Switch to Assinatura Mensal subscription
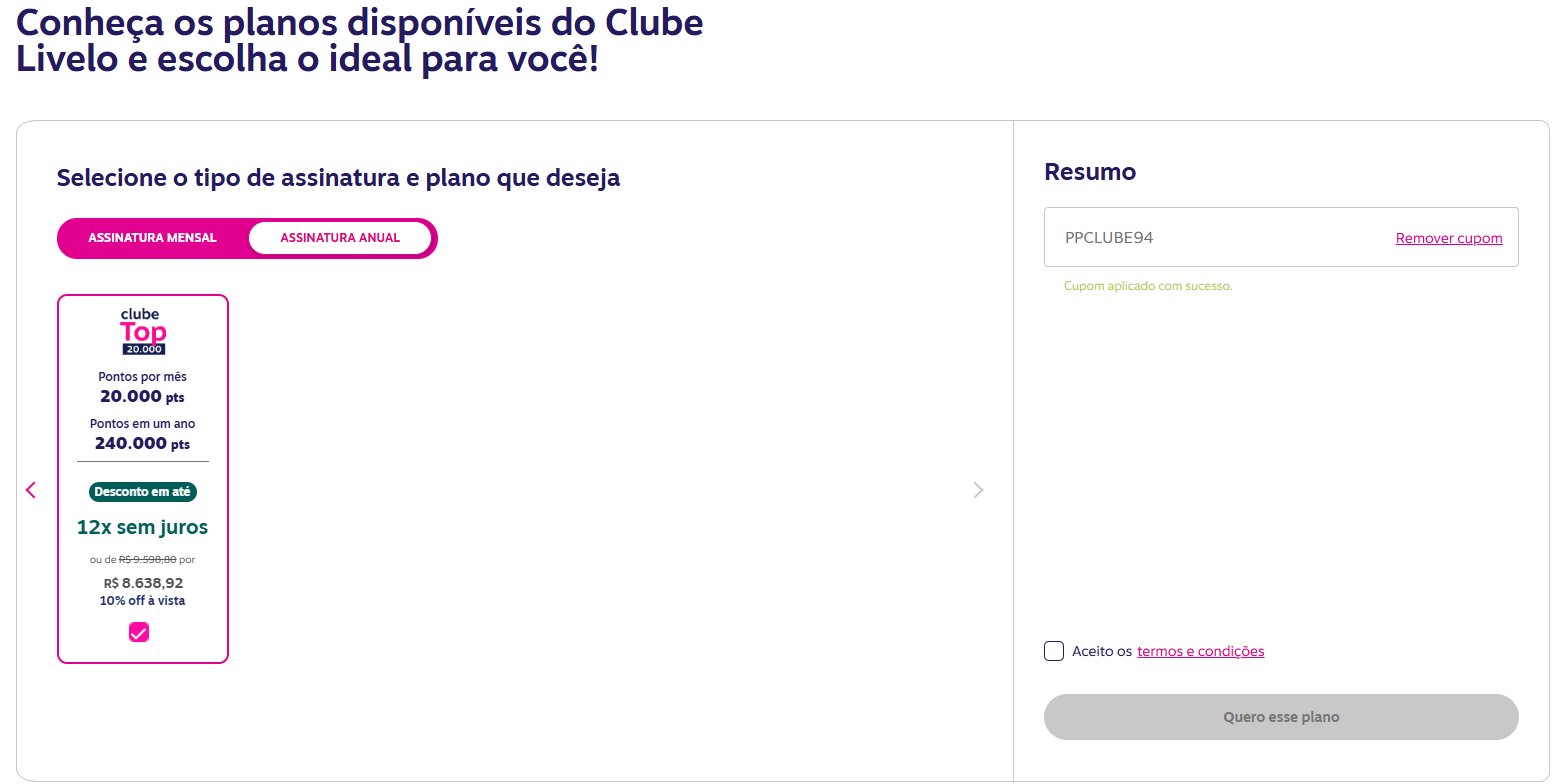Viewport: 1553px width, 784px height. [x=152, y=238]
